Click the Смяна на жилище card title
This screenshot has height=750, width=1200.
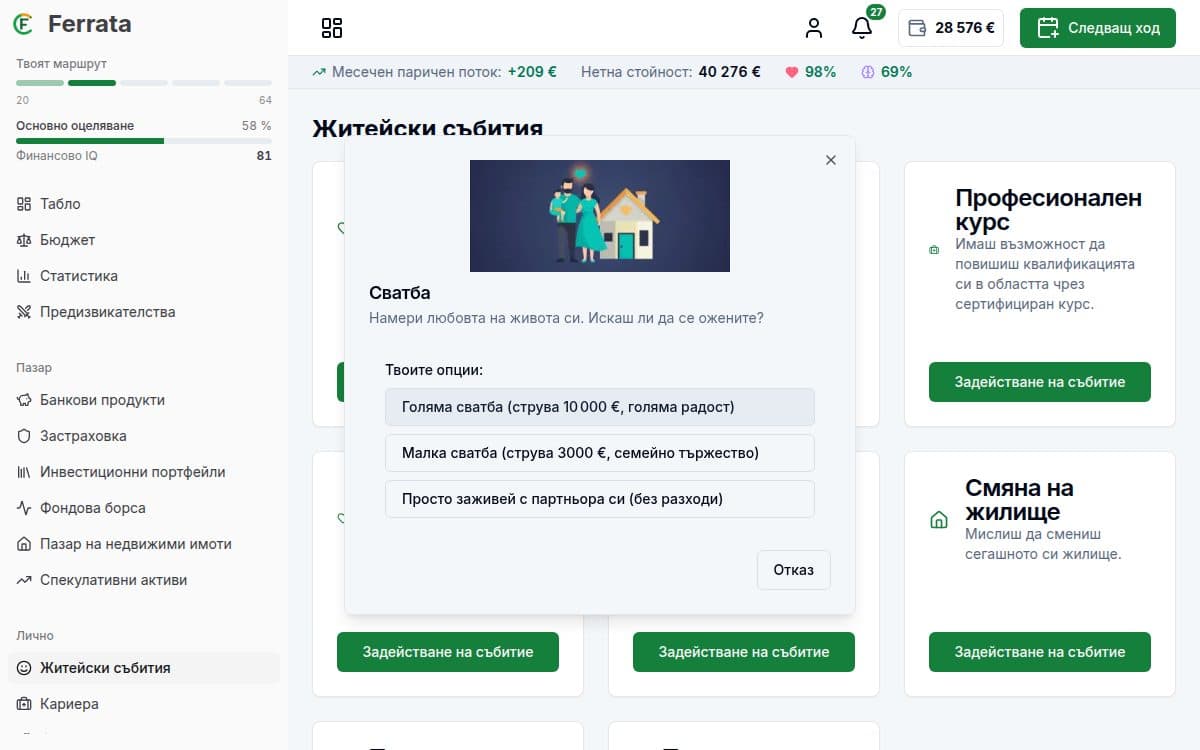click(x=1019, y=500)
